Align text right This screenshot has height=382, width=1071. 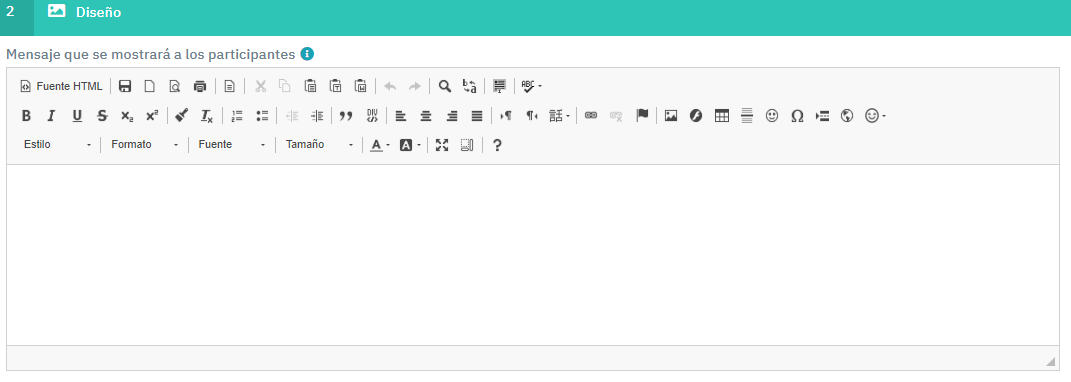click(x=451, y=115)
